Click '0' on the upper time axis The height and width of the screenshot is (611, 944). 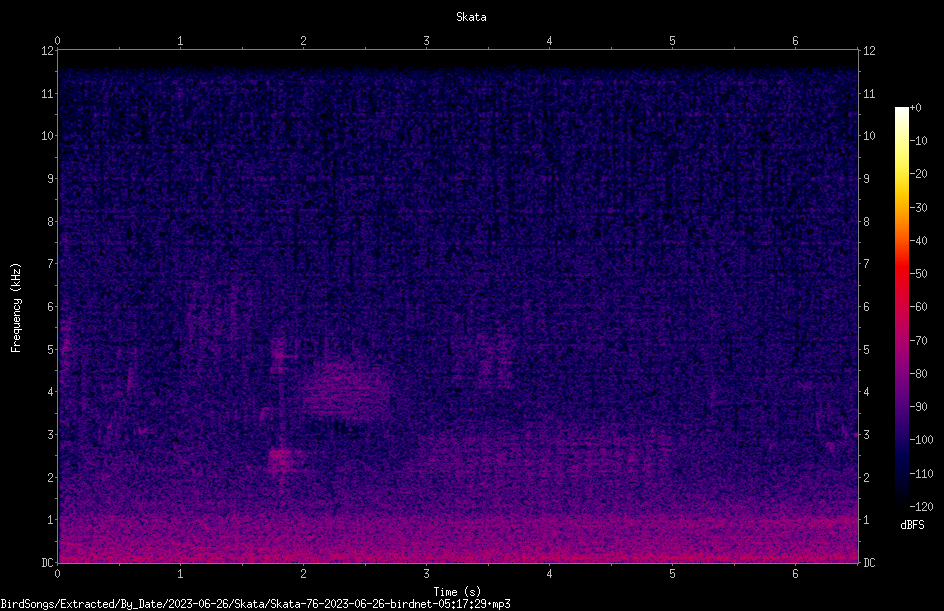point(57,41)
